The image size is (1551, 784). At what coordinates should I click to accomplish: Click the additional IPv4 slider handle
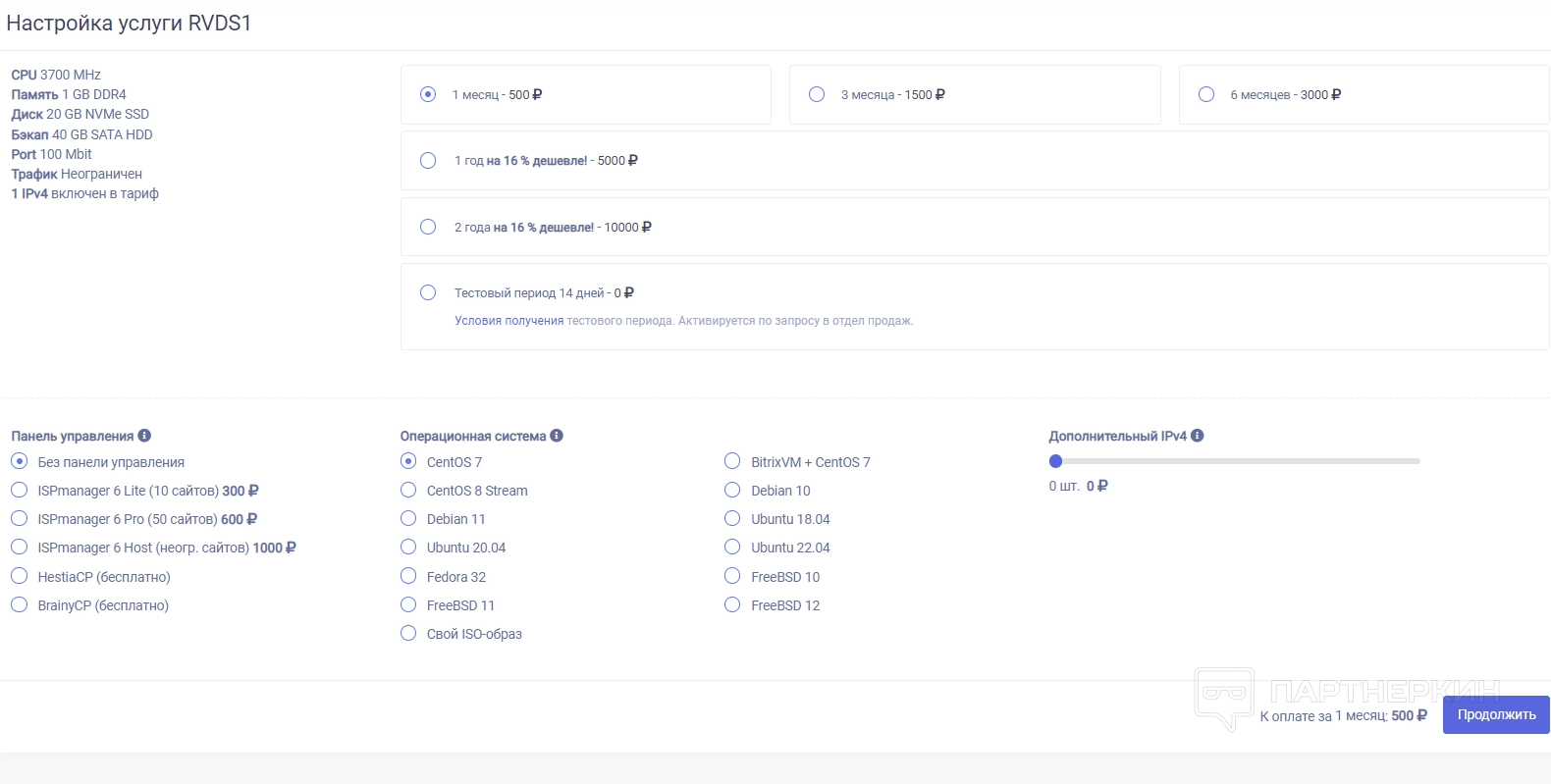[1056, 461]
